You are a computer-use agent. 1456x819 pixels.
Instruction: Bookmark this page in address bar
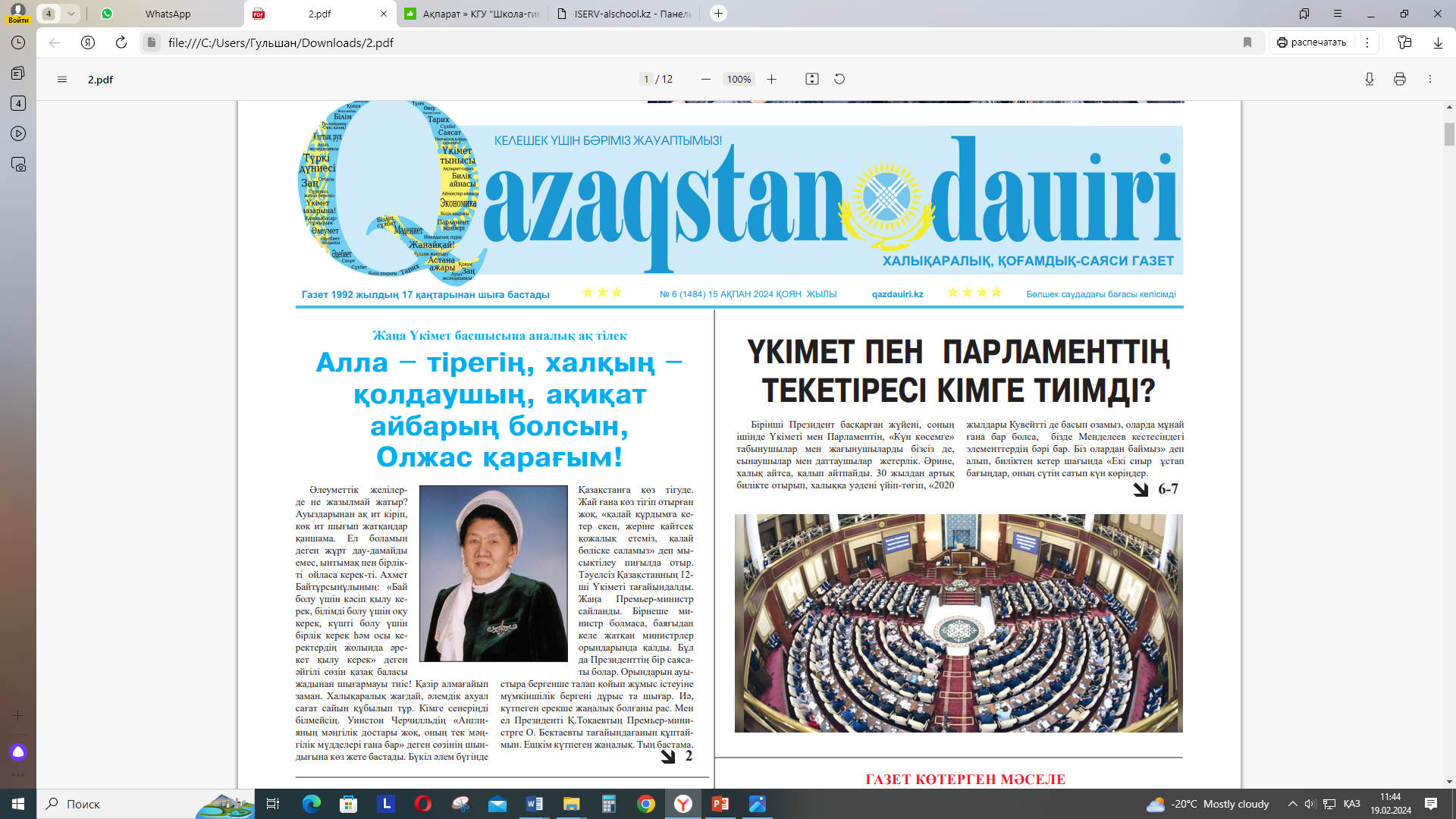(1247, 42)
